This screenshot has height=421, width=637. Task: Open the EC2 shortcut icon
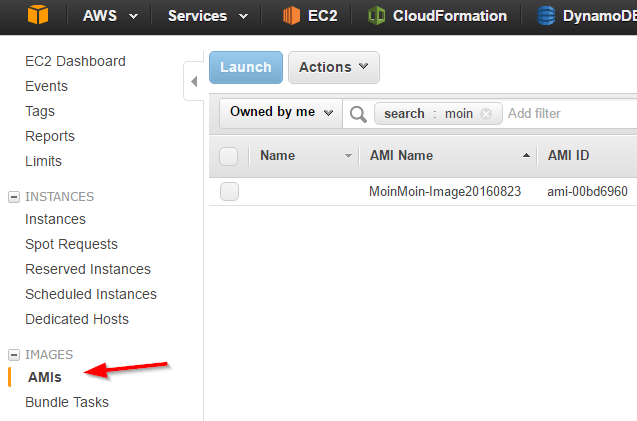coord(291,16)
